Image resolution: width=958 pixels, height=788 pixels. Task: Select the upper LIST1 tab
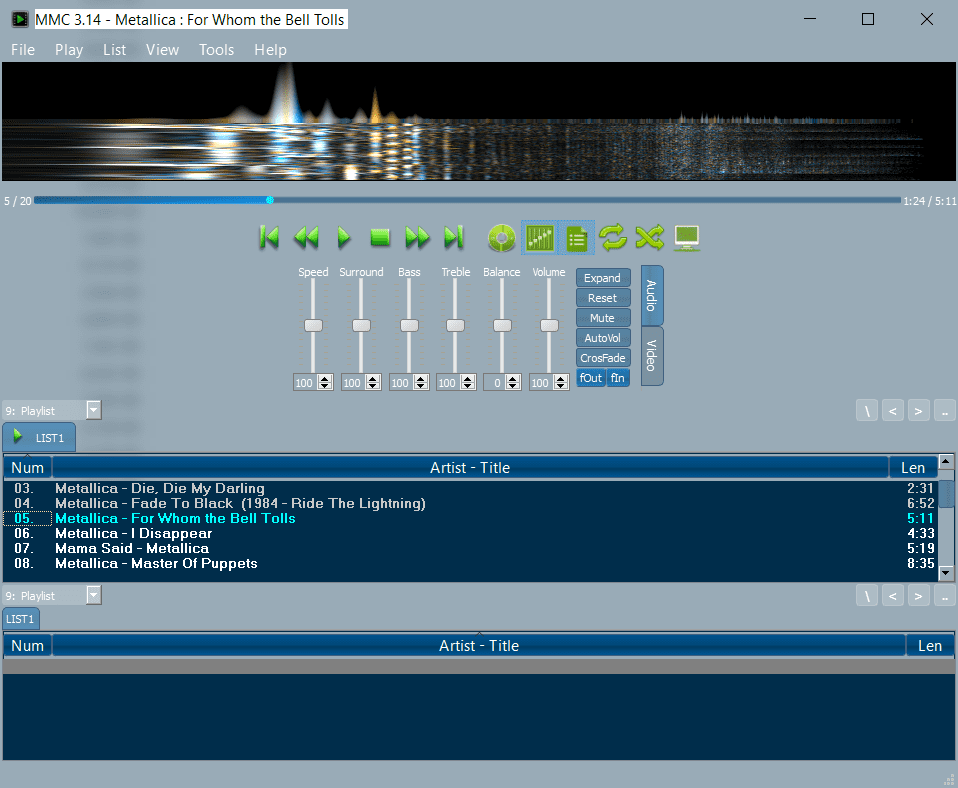pos(39,437)
